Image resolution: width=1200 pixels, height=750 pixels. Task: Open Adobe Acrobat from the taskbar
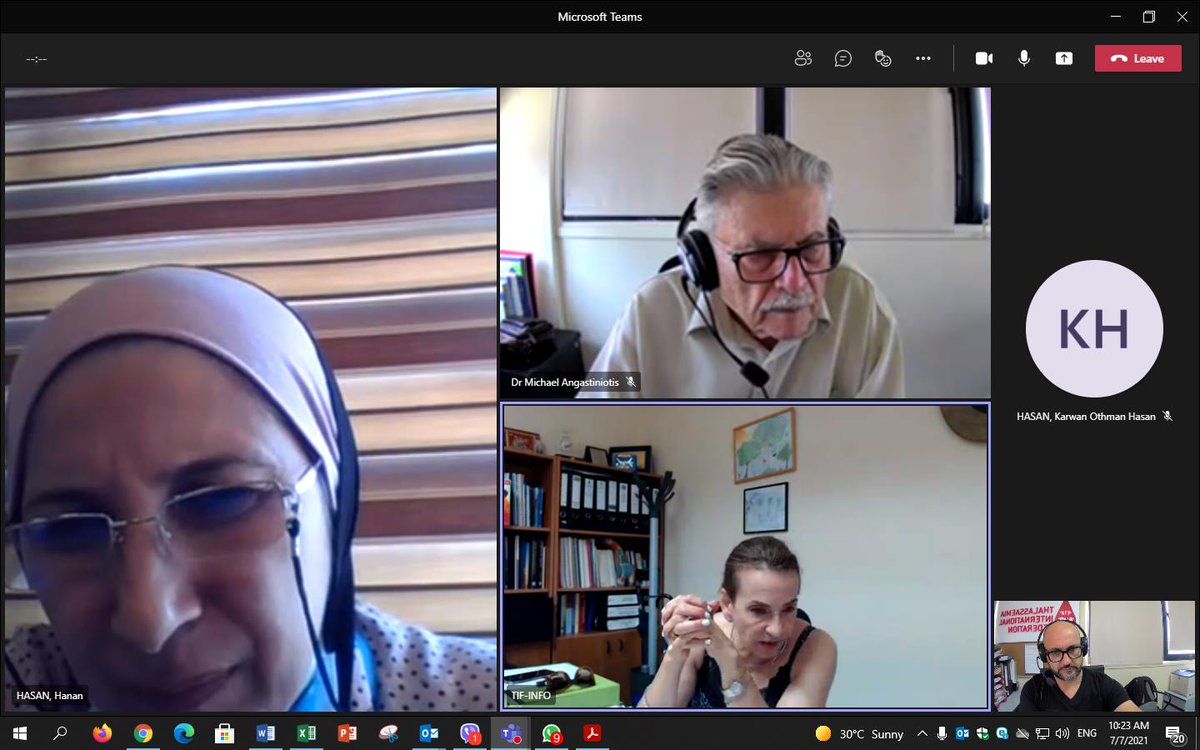click(x=593, y=733)
